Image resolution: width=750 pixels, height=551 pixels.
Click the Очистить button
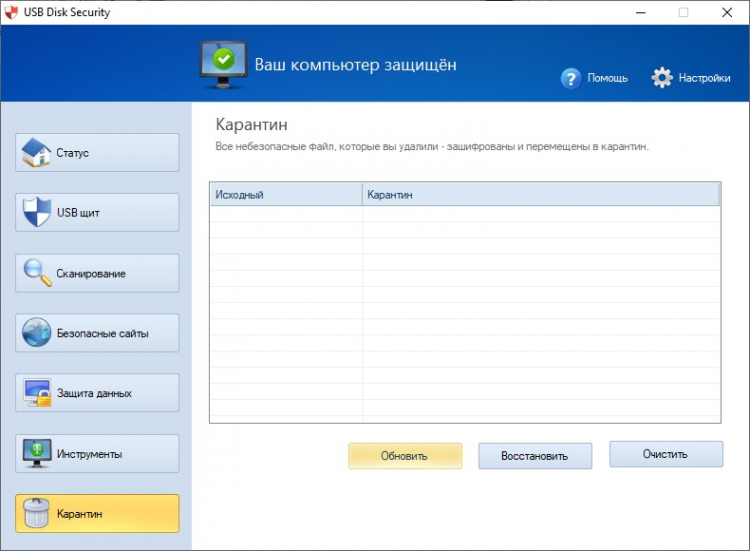pos(666,454)
